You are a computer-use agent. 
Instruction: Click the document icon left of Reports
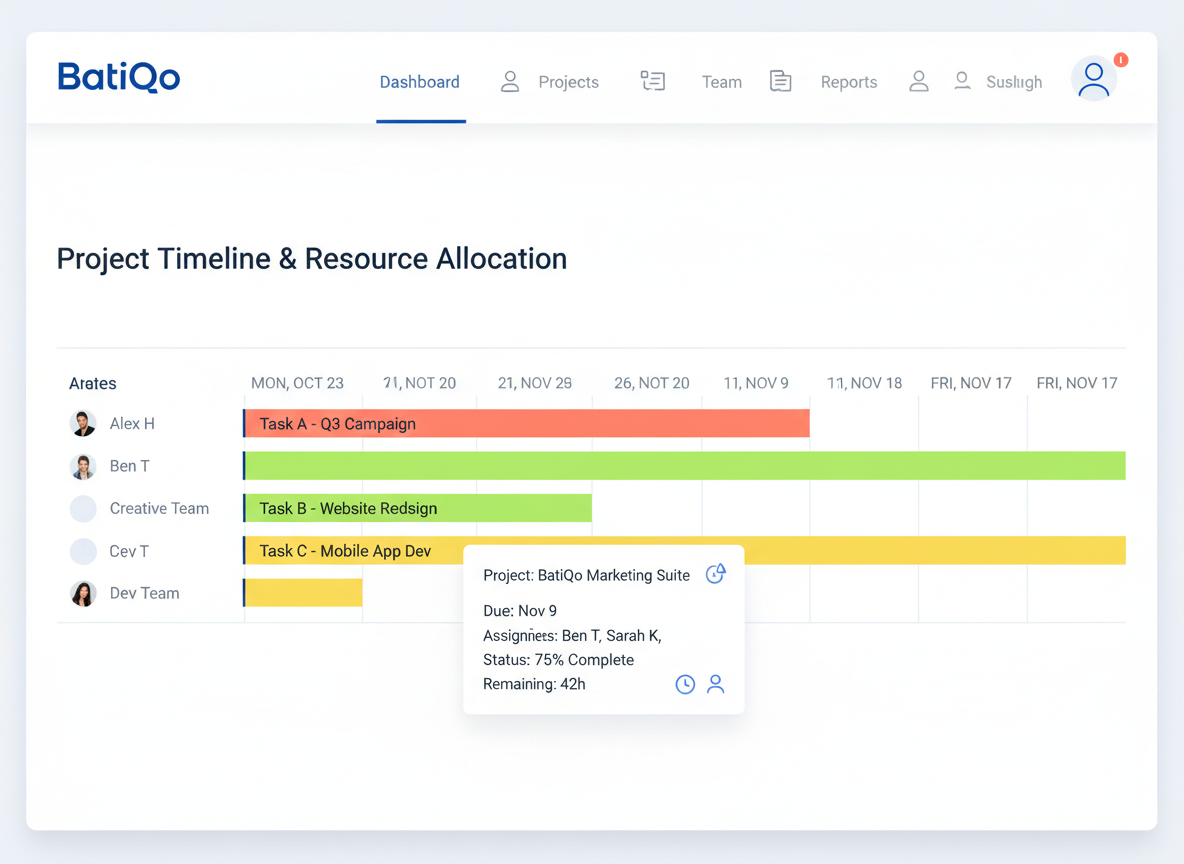780,81
